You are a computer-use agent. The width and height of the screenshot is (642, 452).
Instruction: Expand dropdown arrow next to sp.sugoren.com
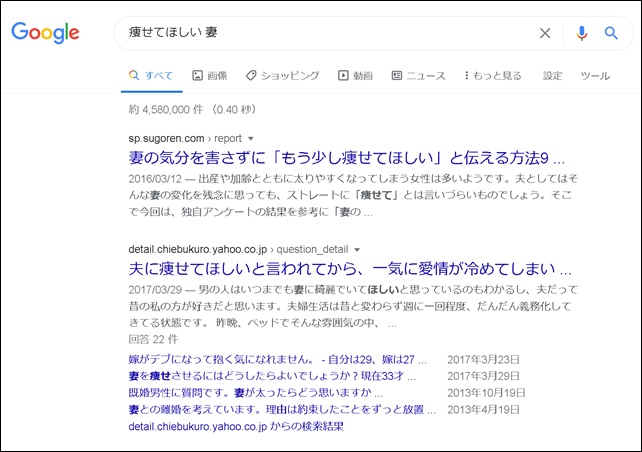point(251,138)
